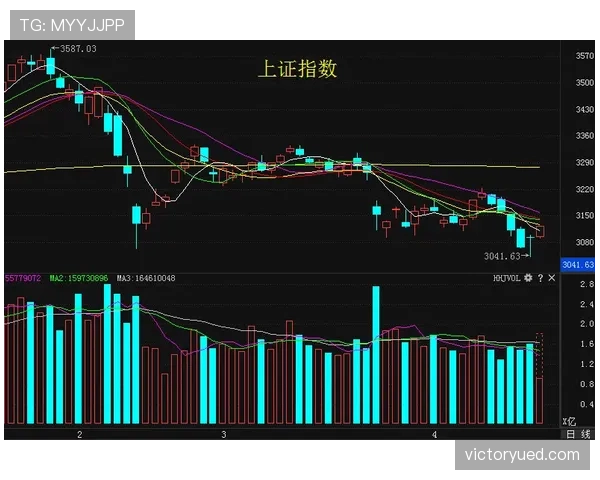The image size is (600, 480).
Task: Click the 1.2 volume axis label
Action: point(587,364)
